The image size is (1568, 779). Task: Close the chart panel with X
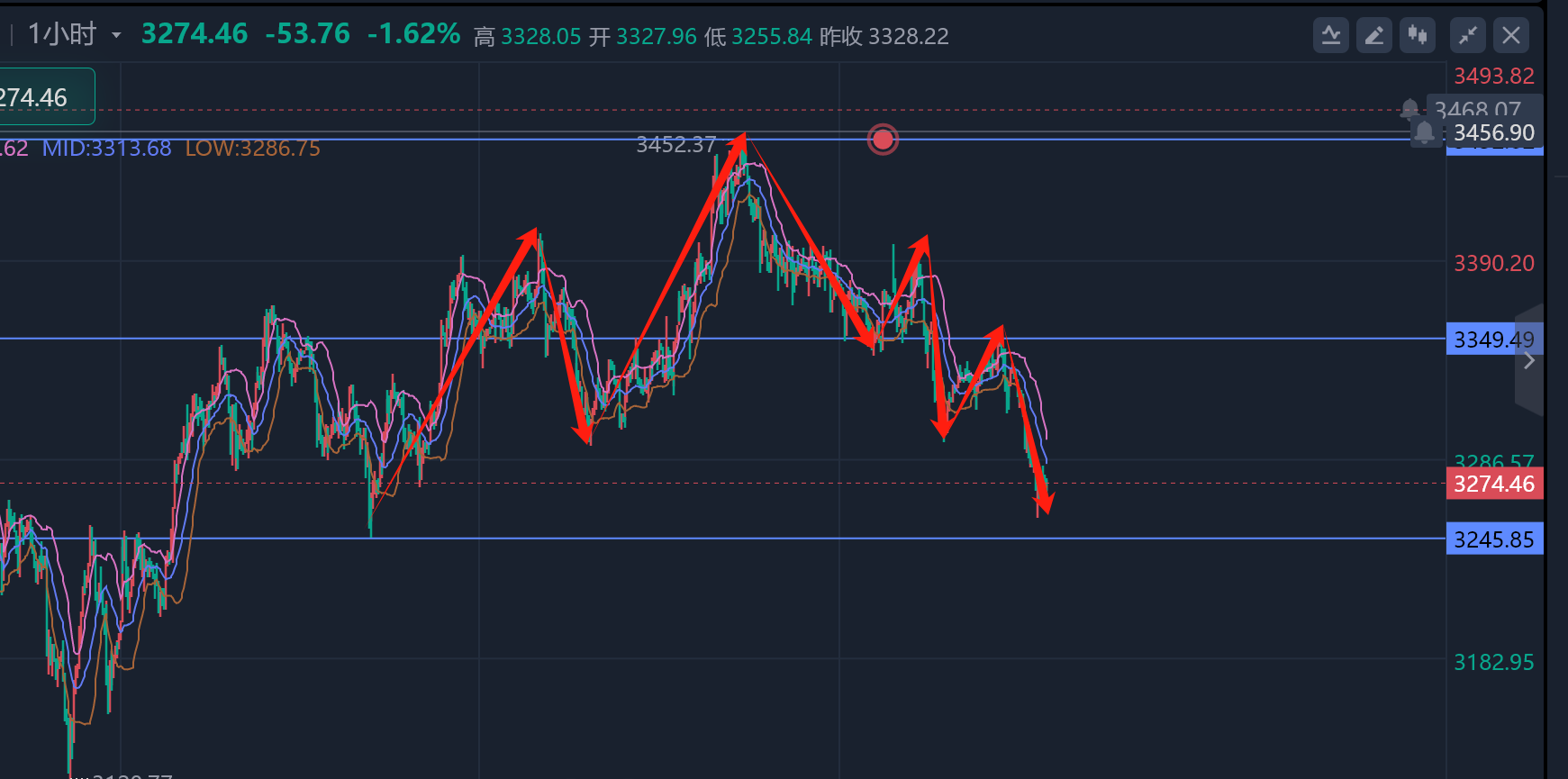click(x=1510, y=36)
